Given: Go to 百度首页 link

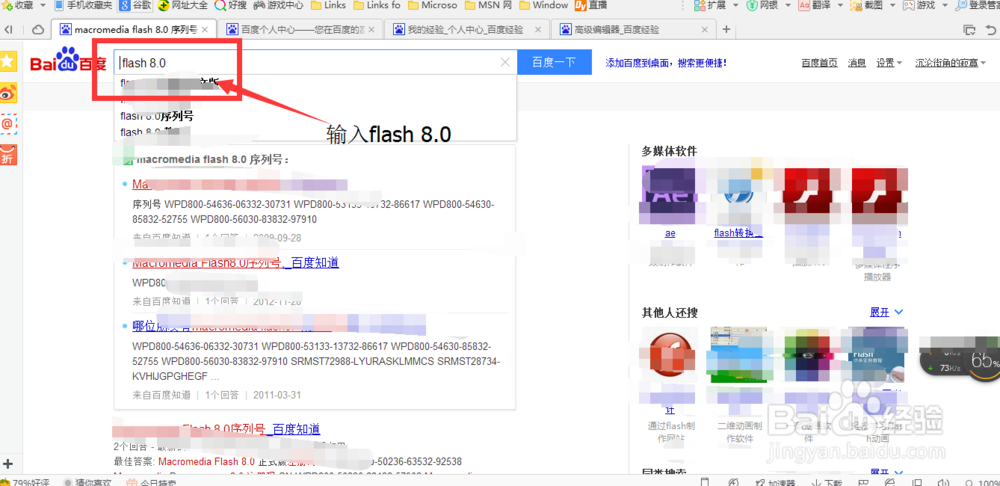Looking at the screenshot, I should coord(820,63).
